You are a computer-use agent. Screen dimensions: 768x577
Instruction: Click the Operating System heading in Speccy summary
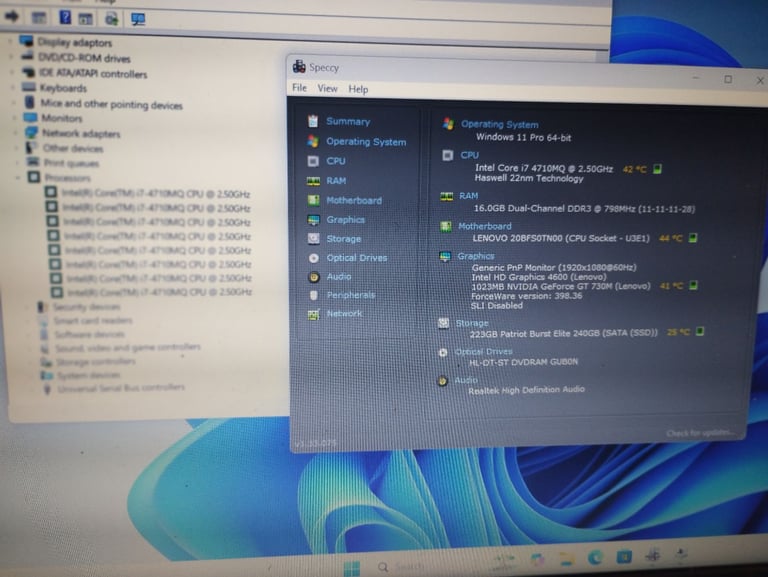[x=499, y=124]
